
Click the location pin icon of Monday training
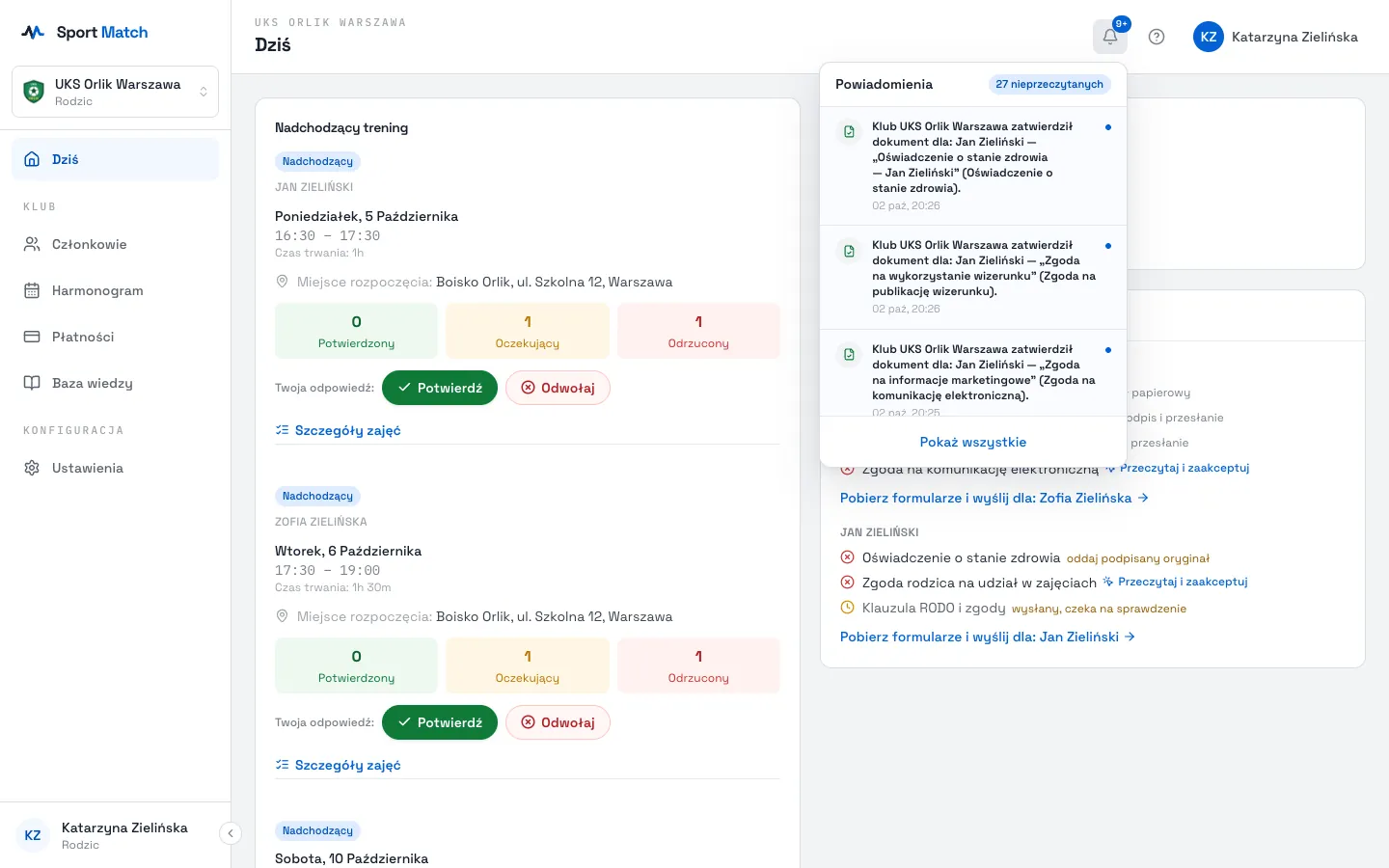coord(283,282)
